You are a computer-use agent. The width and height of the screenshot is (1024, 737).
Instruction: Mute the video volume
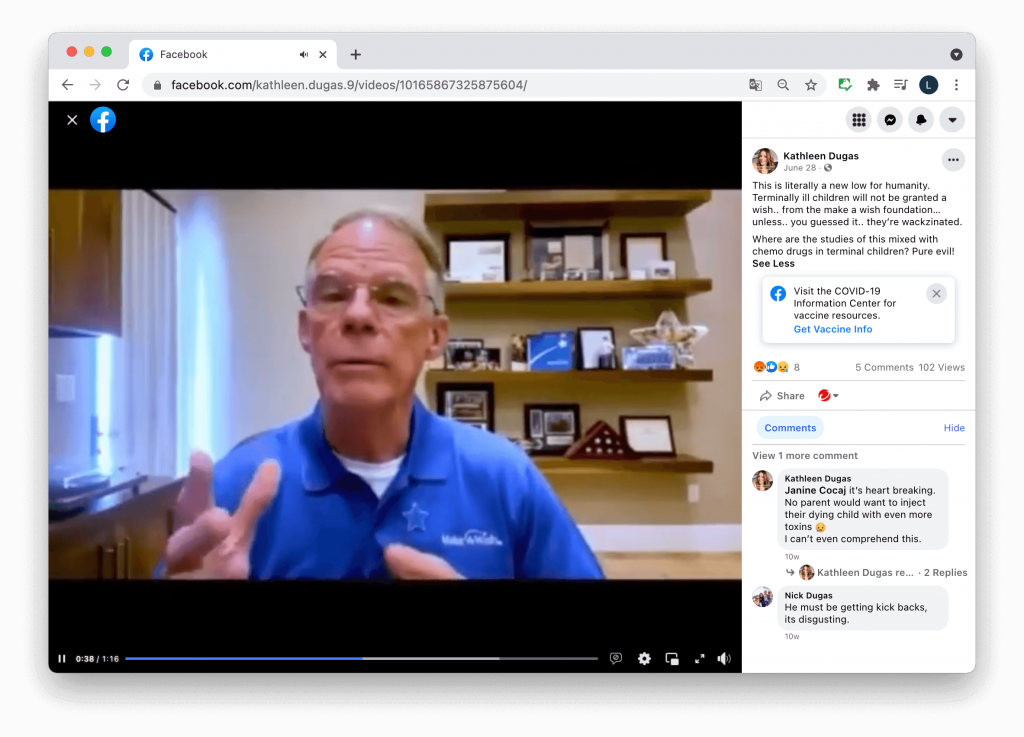click(x=724, y=658)
